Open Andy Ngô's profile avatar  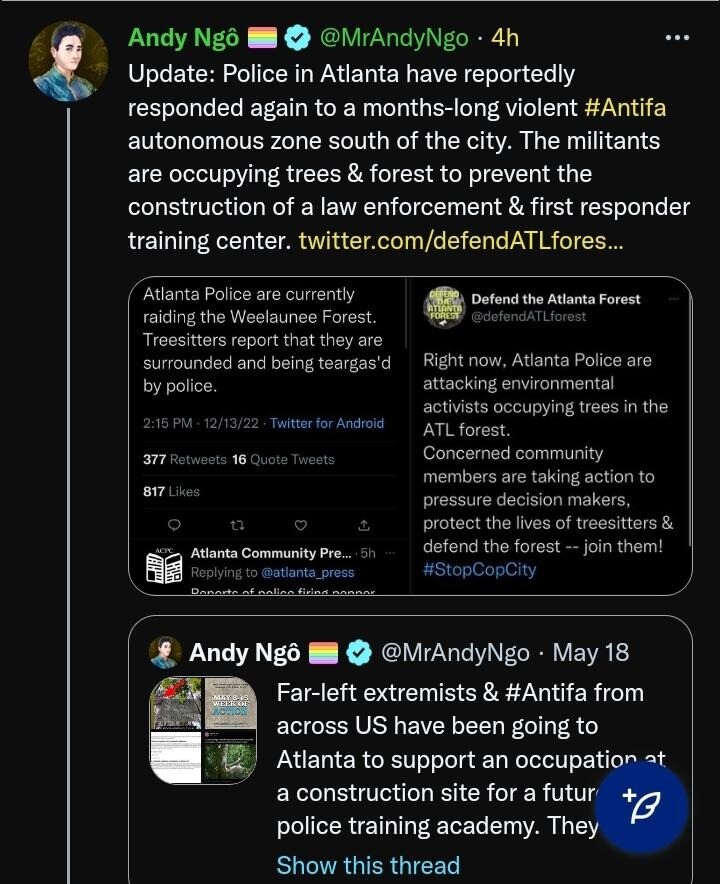[67, 61]
